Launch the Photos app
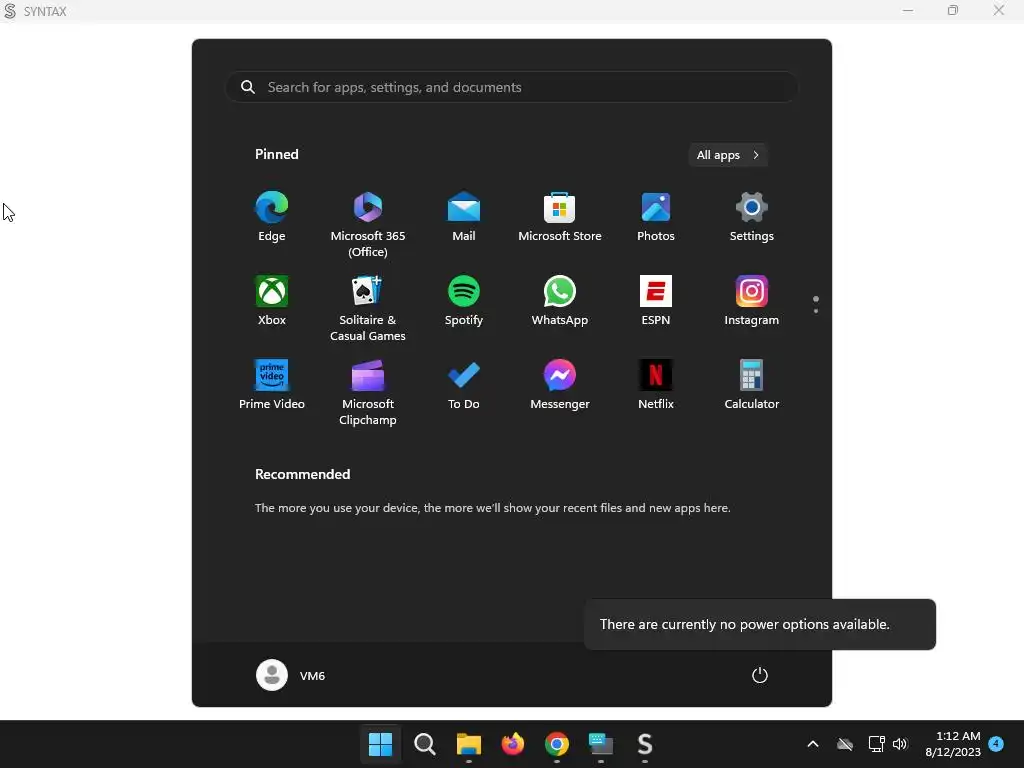Screen dimensions: 1024x768 tap(656, 217)
